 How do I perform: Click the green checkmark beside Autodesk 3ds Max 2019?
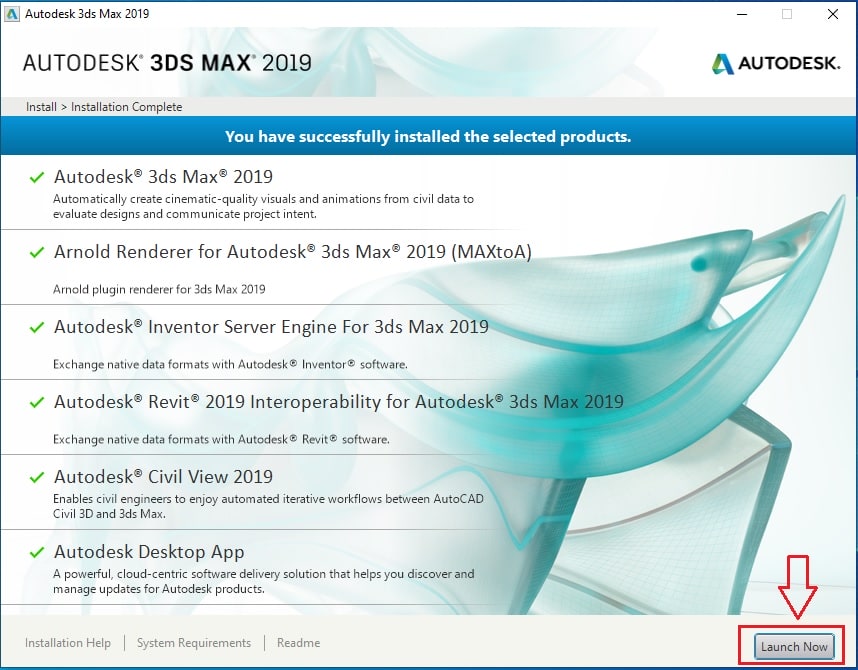[x=37, y=177]
